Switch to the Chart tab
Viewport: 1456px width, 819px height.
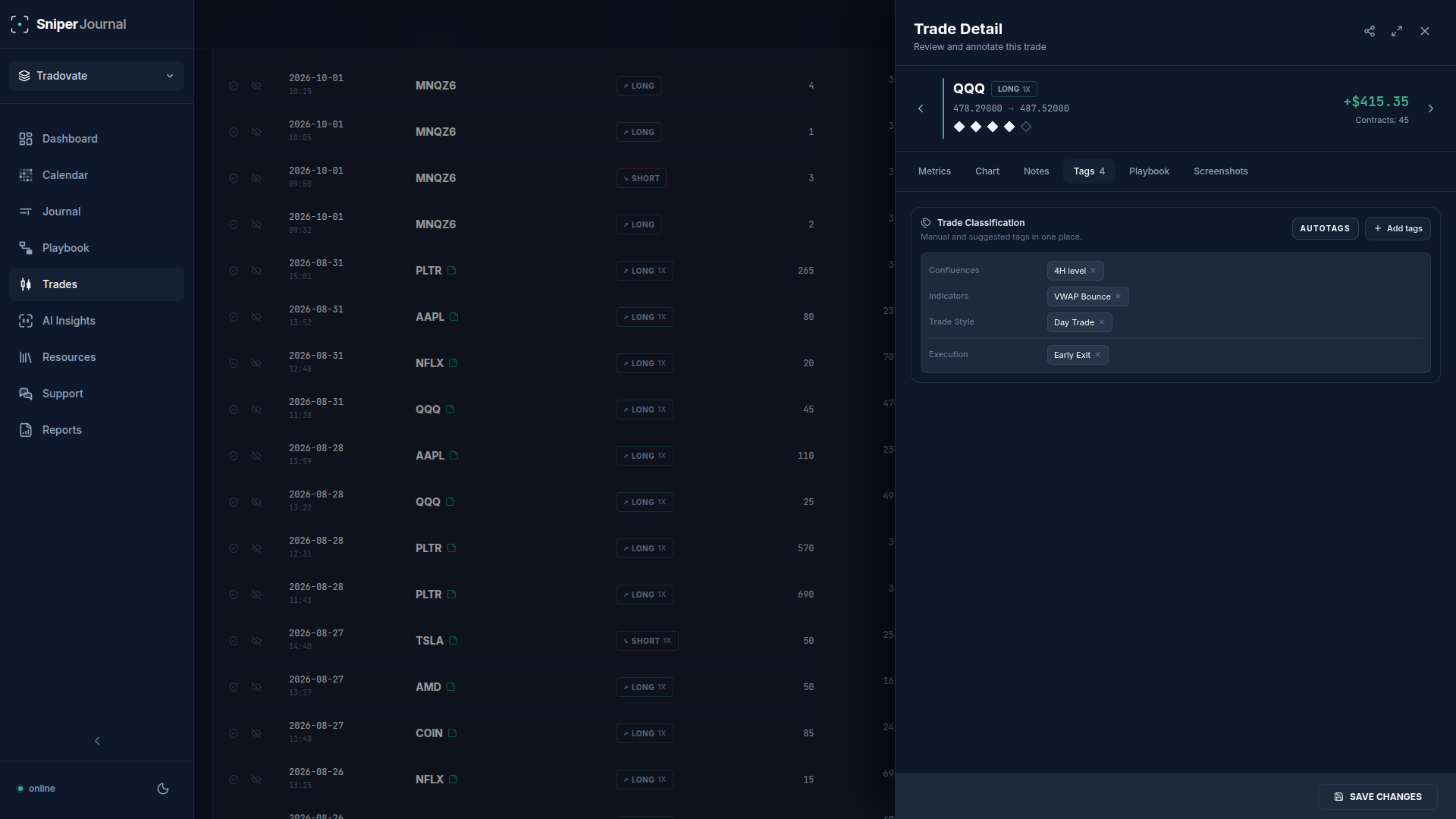coord(987,171)
